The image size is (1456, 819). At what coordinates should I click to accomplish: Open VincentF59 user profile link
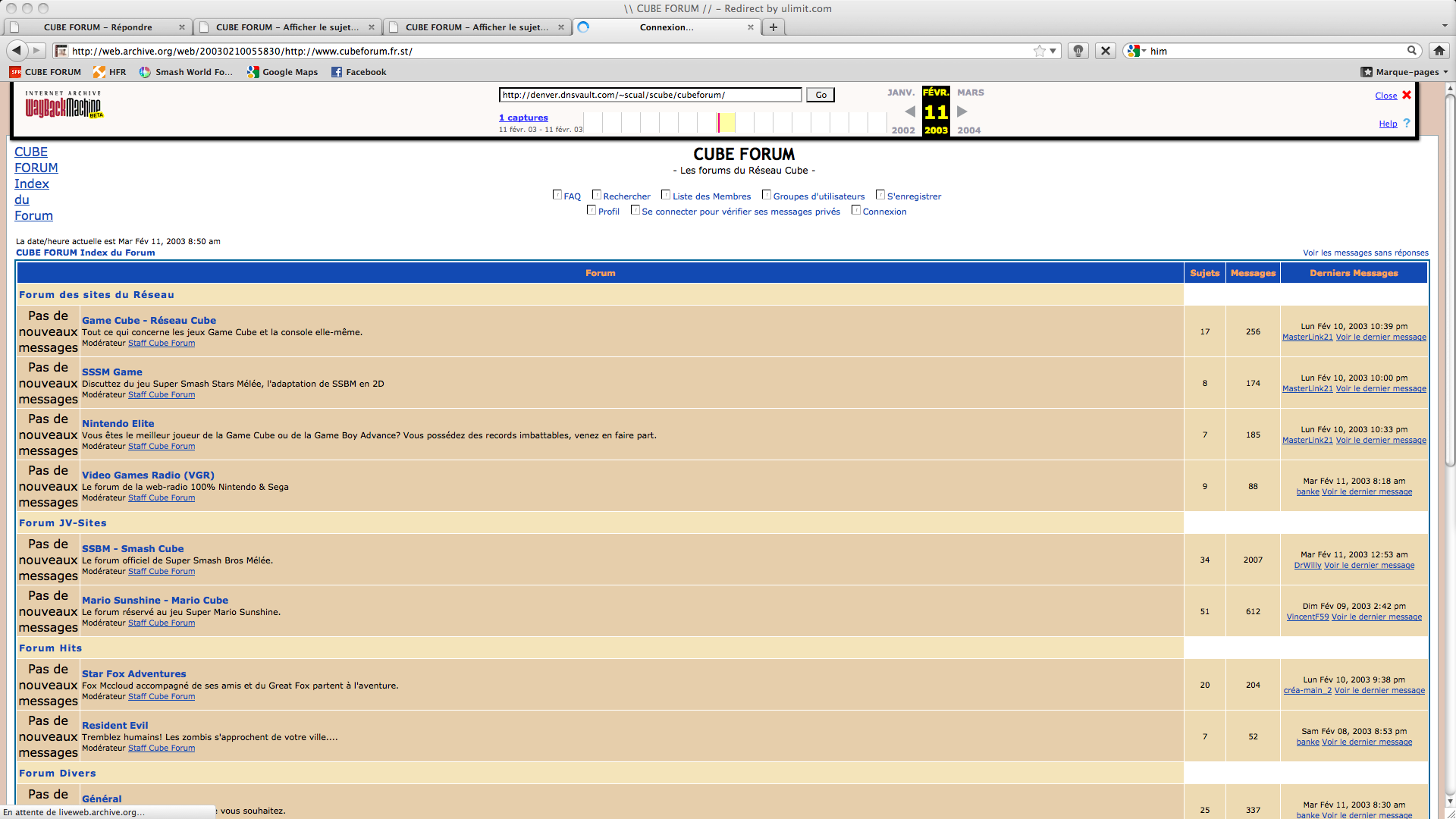click(1307, 617)
